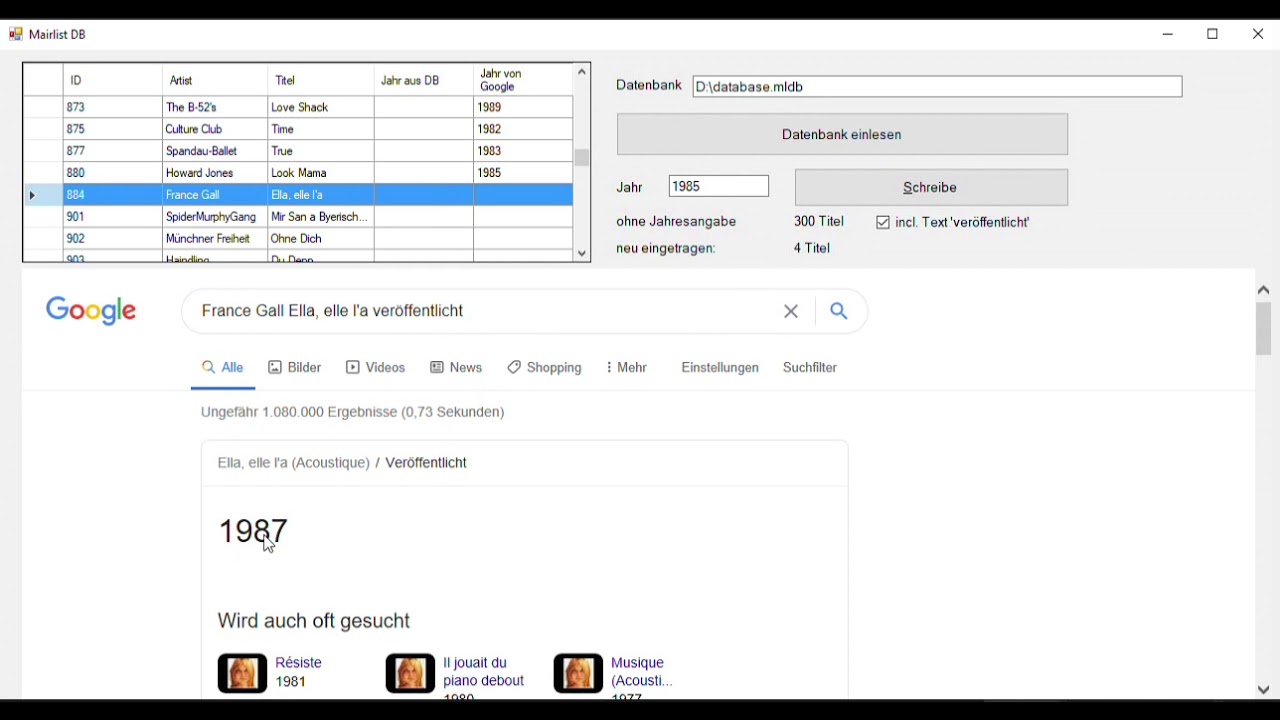Click the browser pane scroll down arrow
The height and width of the screenshot is (720, 1280).
click(1264, 690)
